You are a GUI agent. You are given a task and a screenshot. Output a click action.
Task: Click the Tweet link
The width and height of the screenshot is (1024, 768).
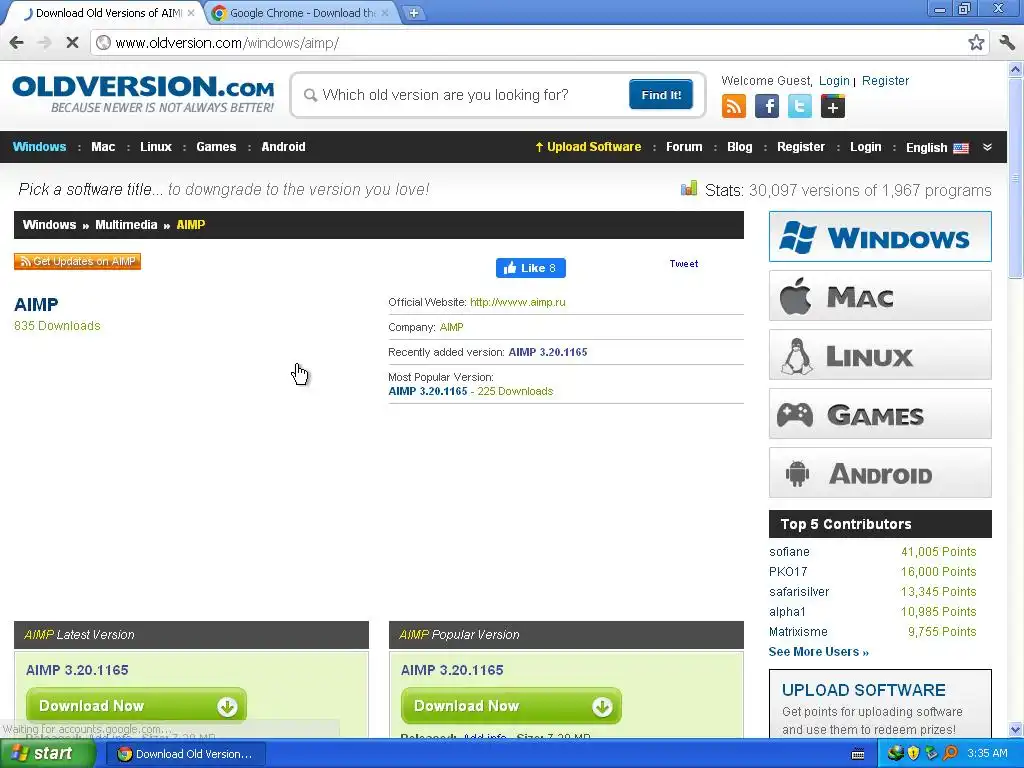click(684, 264)
